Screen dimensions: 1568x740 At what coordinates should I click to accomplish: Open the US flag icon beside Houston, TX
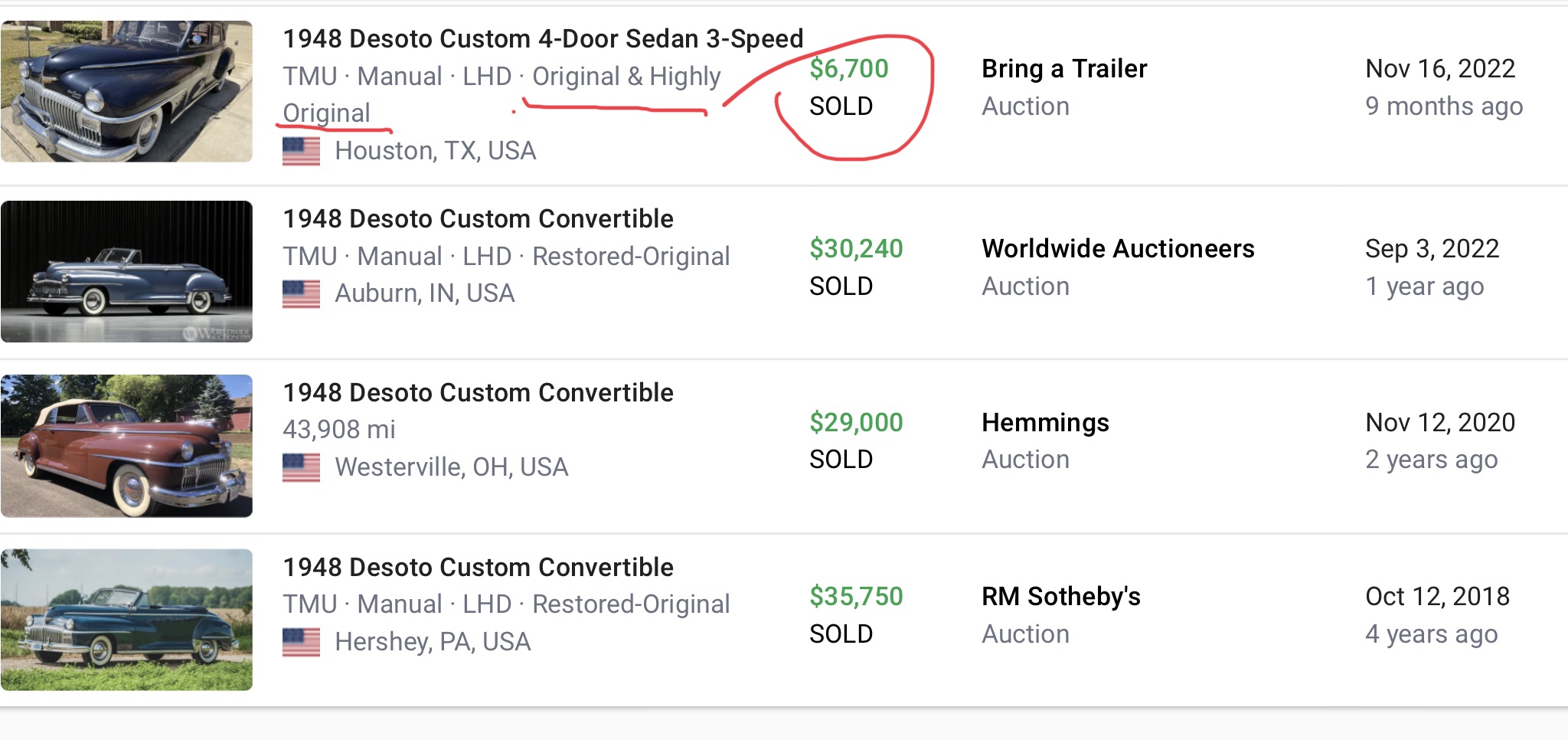(x=301, y=151)
